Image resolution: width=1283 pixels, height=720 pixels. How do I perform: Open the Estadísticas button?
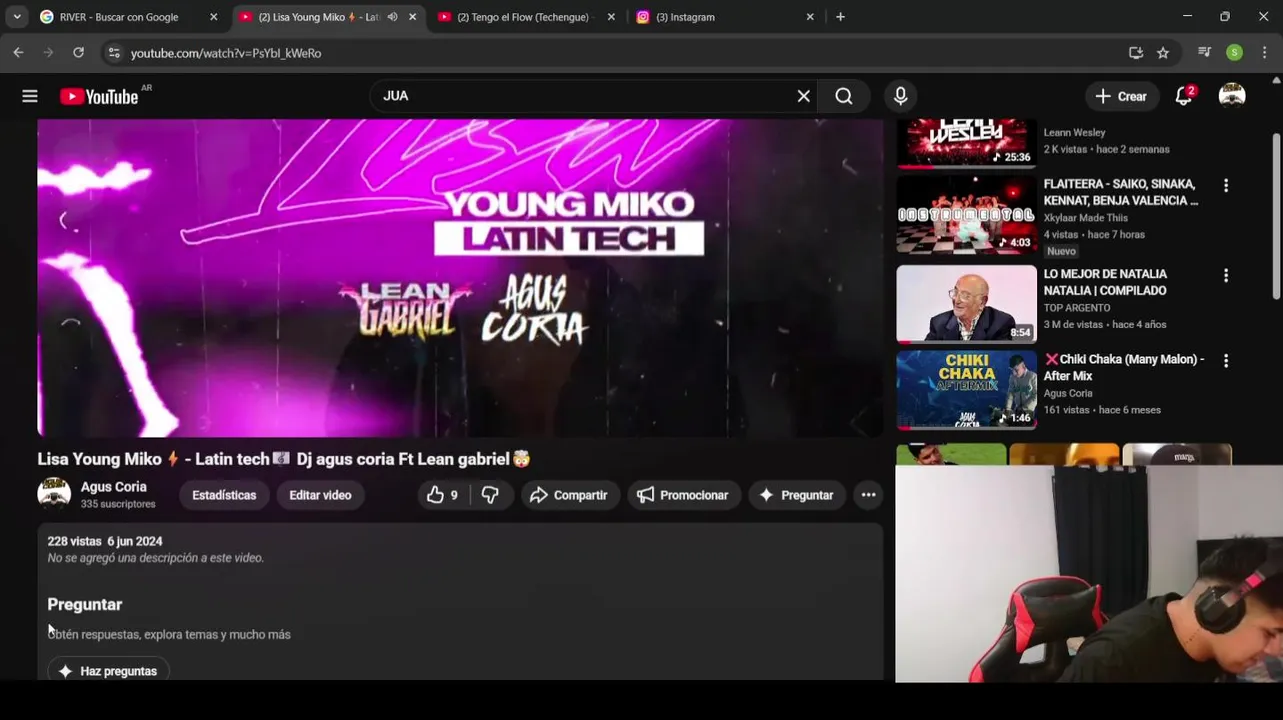click(x=224, y=495)
